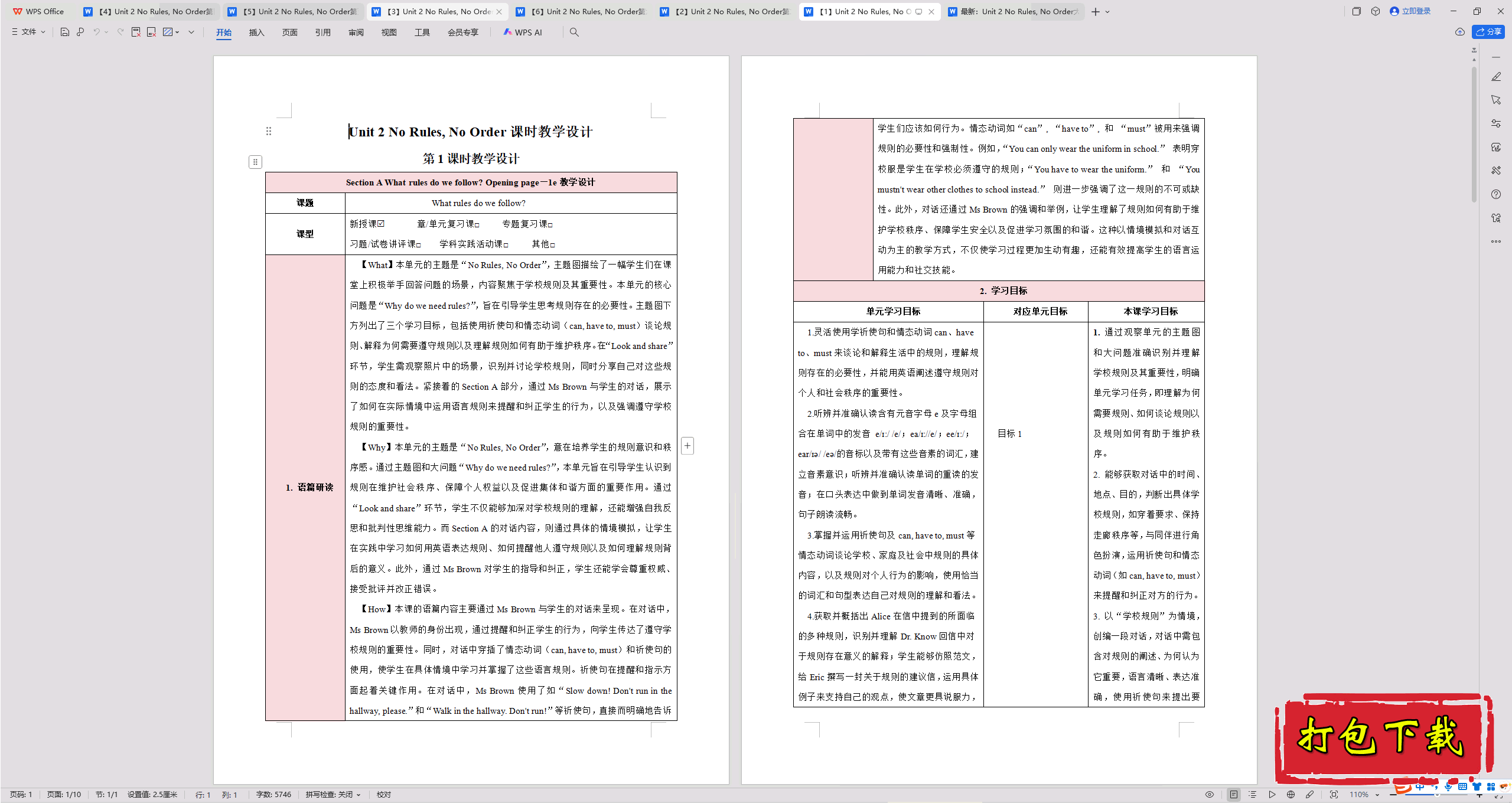
Task: Click the zoom slider handle
Action: (x=1437, y=795)
